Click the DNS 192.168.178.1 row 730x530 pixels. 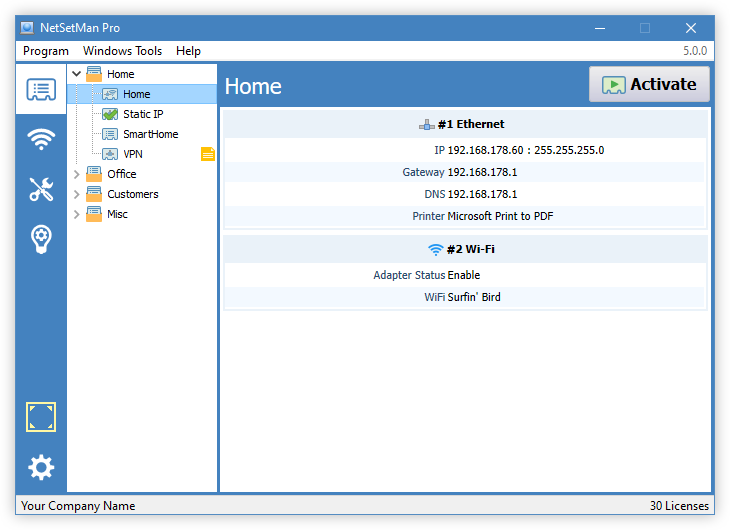465,194
